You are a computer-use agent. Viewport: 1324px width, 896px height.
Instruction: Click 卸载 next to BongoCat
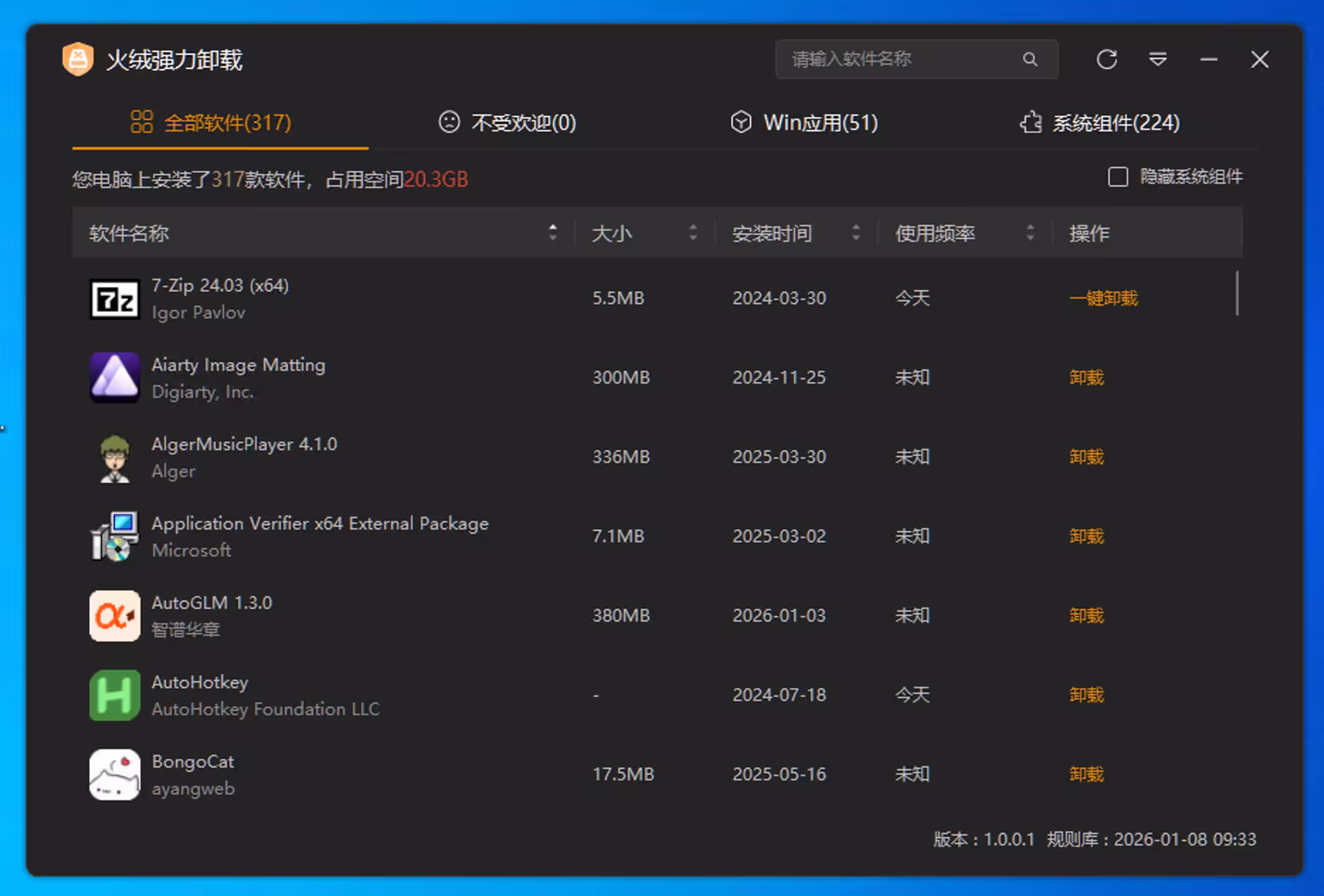[1086, 774]
